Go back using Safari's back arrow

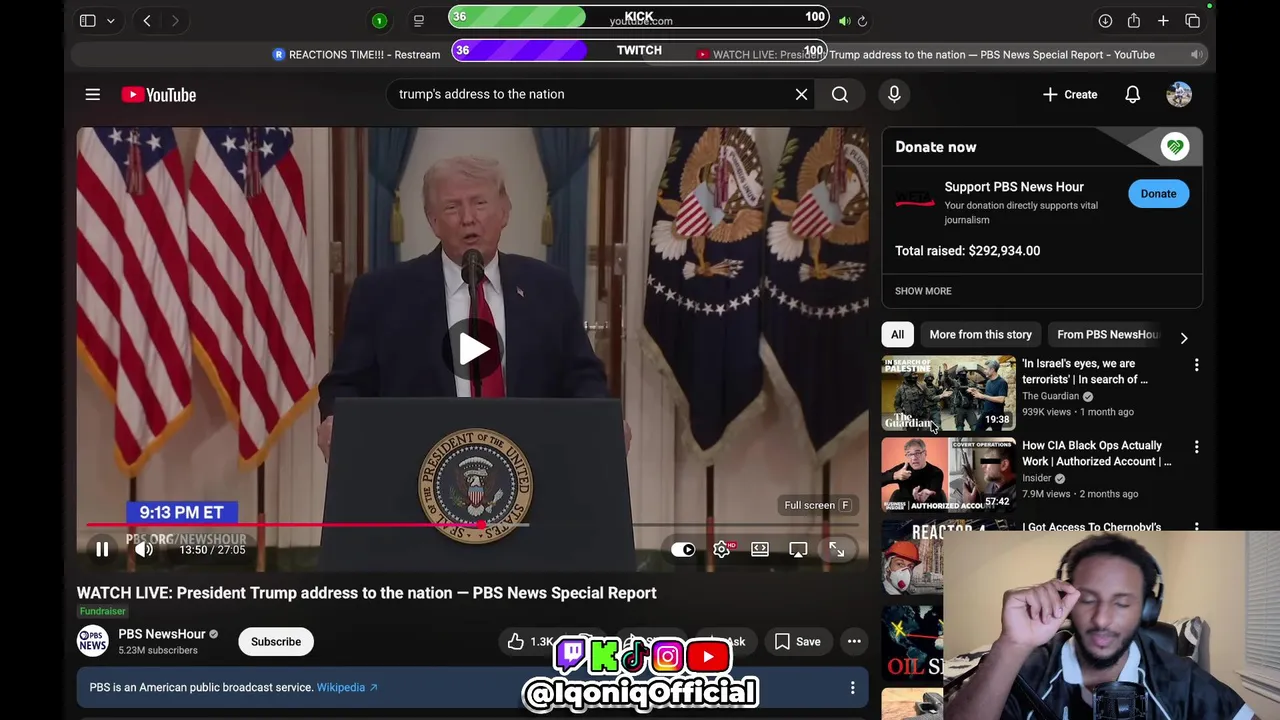pos(147,20)
